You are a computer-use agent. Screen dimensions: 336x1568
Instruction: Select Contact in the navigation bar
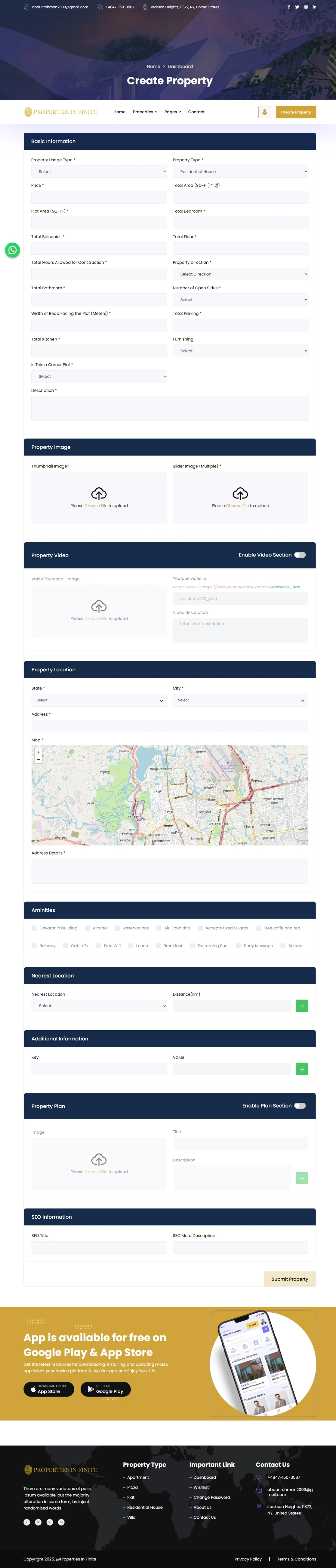click(x=196, y=112)
